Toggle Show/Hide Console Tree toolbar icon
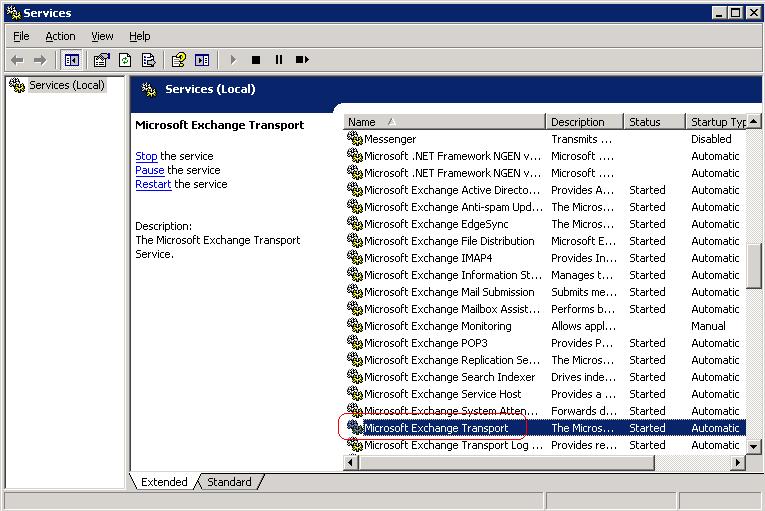 pos(72,60)
